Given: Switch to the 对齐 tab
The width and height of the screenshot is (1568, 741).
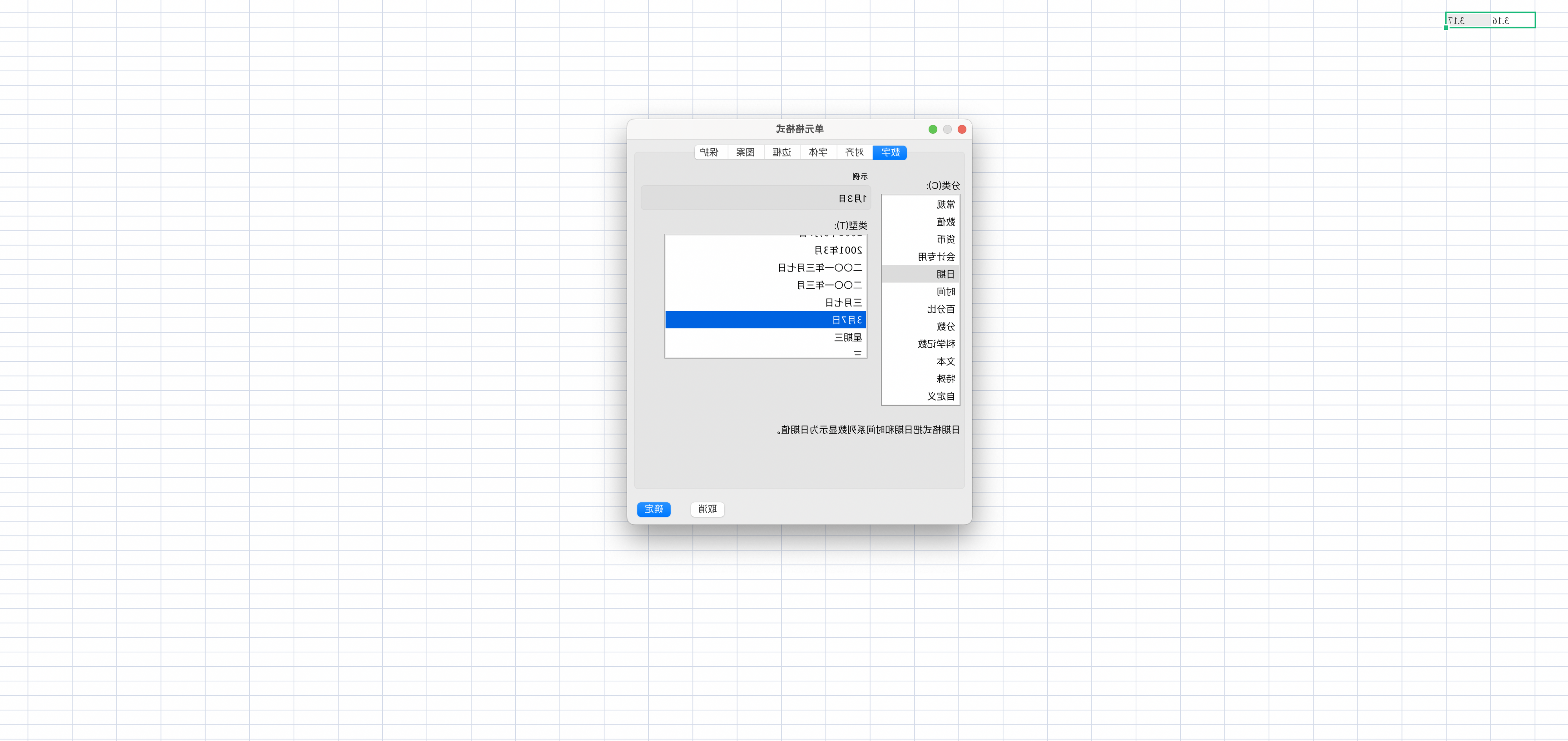Looking at the screenshot, I should pos(854,152).
